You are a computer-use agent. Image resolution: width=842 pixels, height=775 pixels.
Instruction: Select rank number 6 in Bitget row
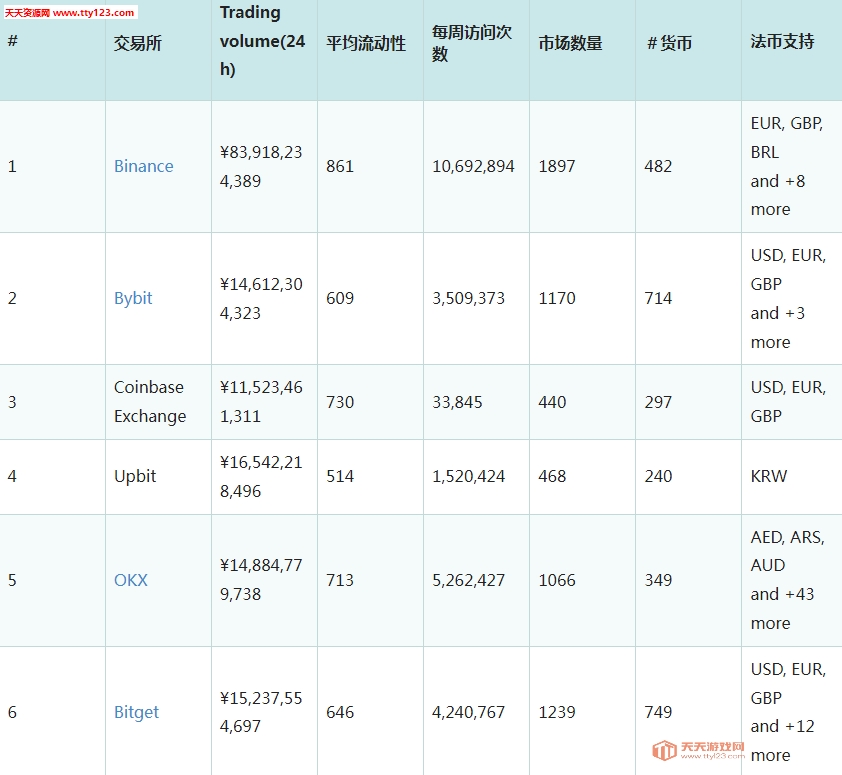pos(12,712)
